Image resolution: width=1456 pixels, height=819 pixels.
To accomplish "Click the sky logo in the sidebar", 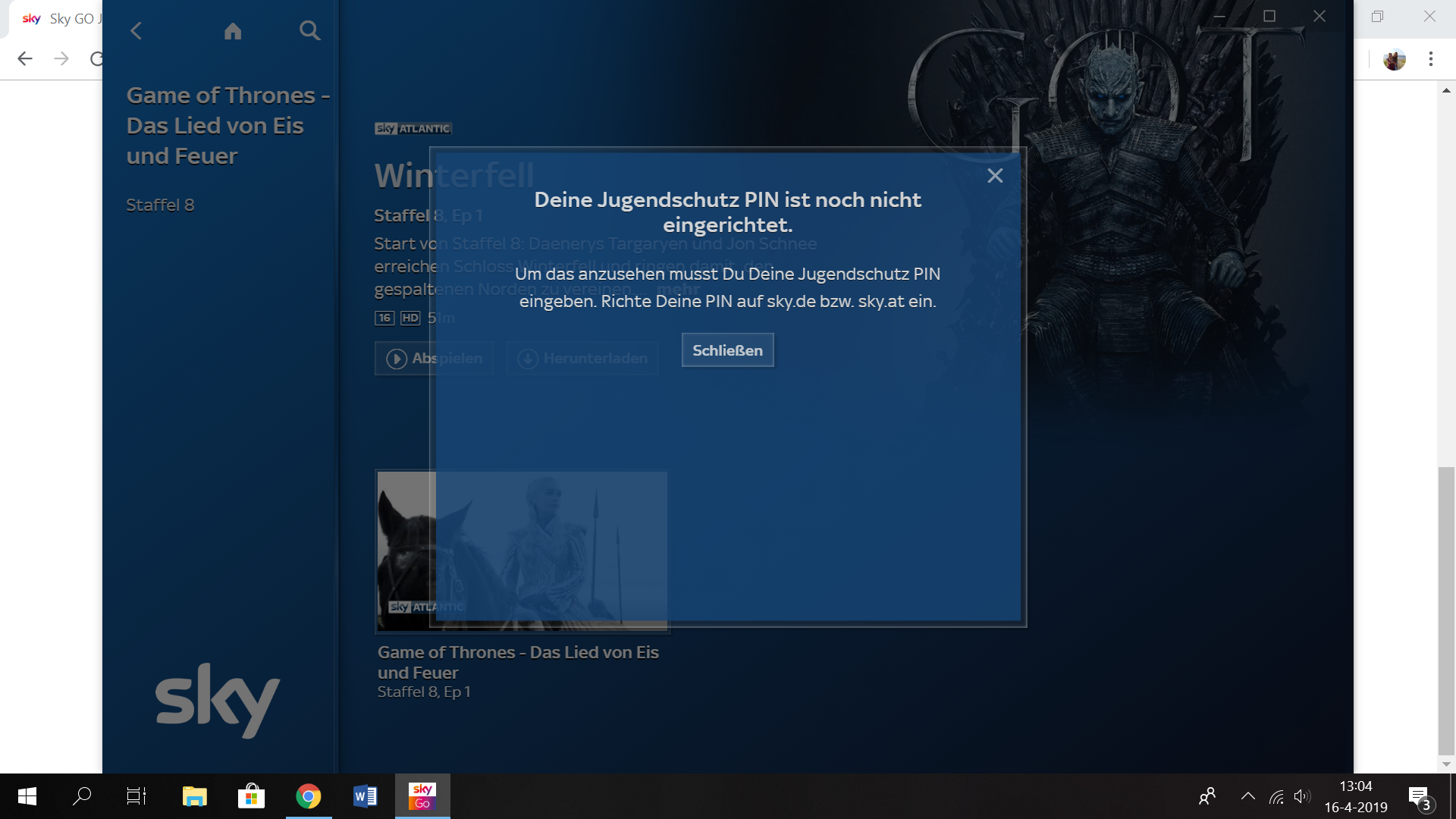I will pos(218,700).
